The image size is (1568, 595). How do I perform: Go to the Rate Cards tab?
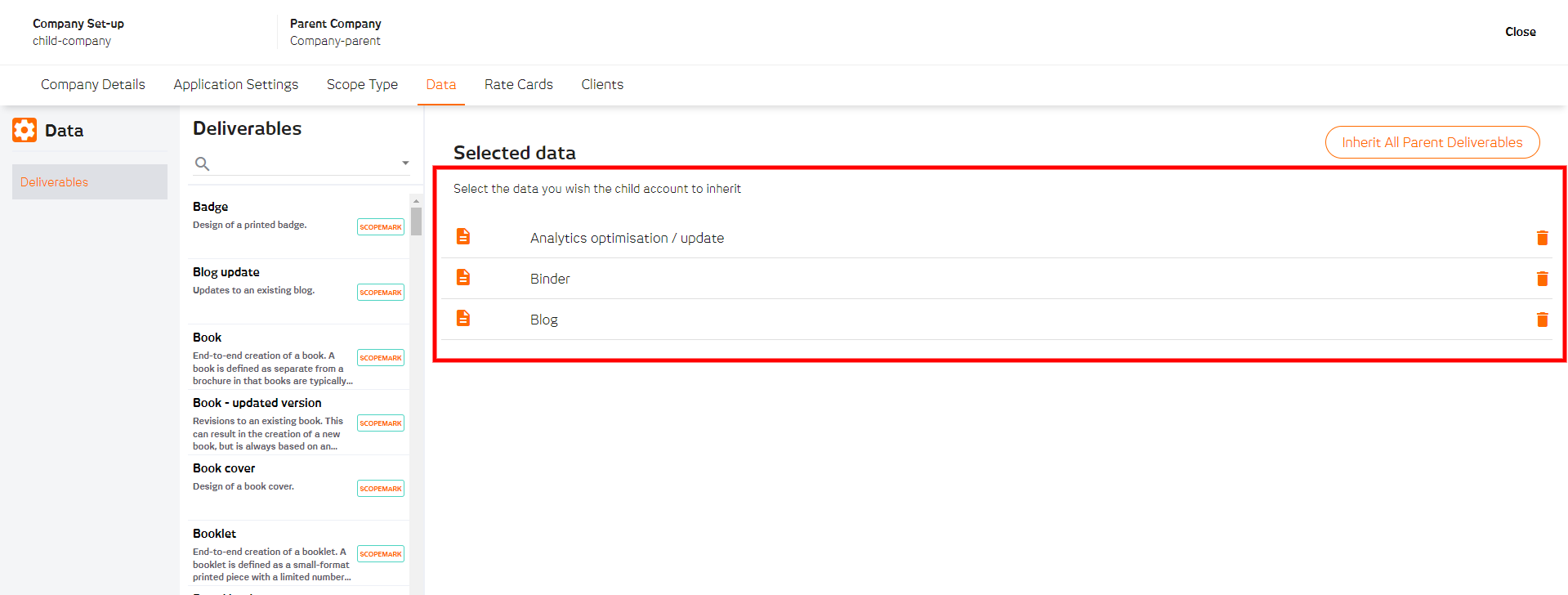point(519,84)
